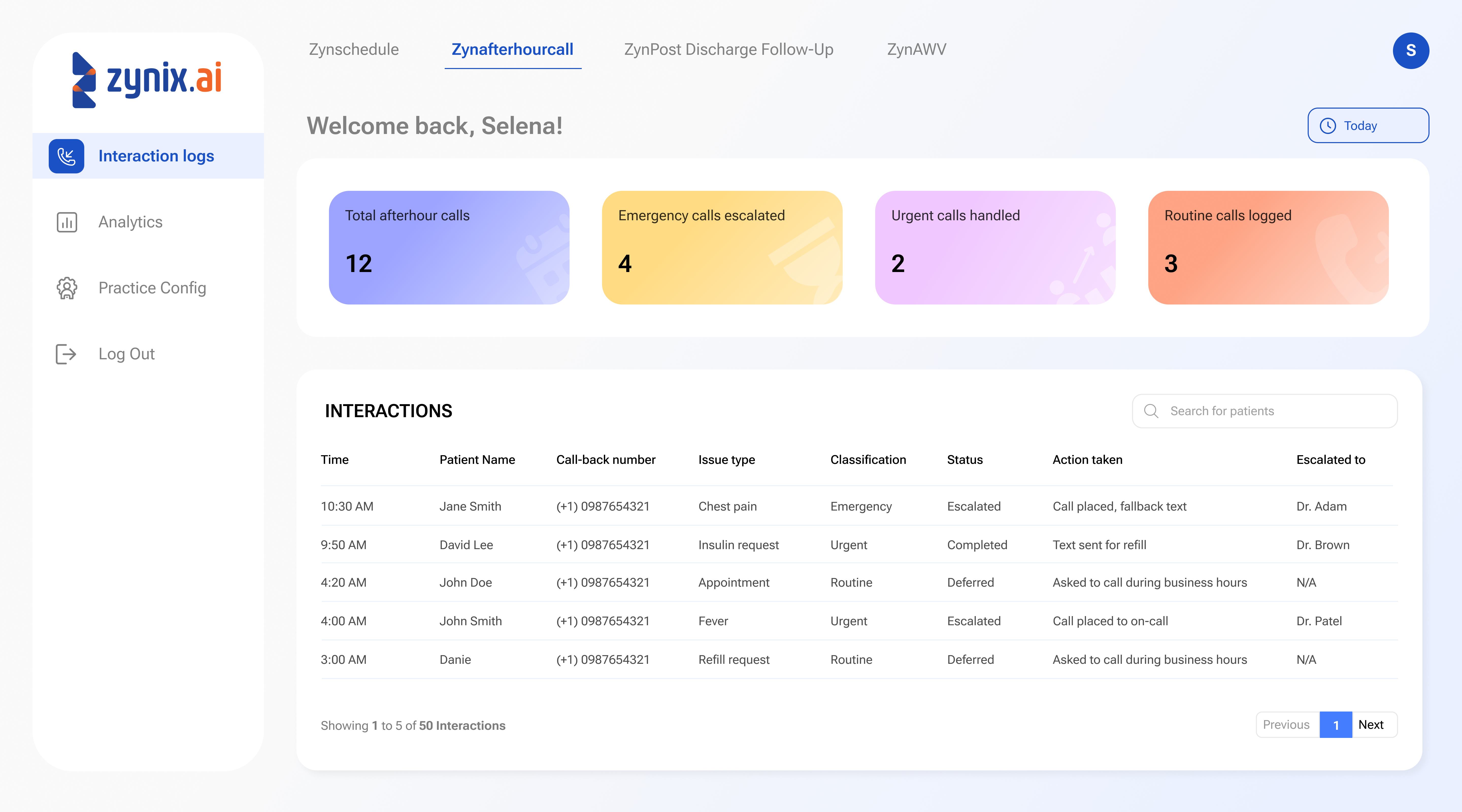The width and height of the screenshot is (1462, 812).
Task: Select patient David Lee
Action: tap(466, 545)
